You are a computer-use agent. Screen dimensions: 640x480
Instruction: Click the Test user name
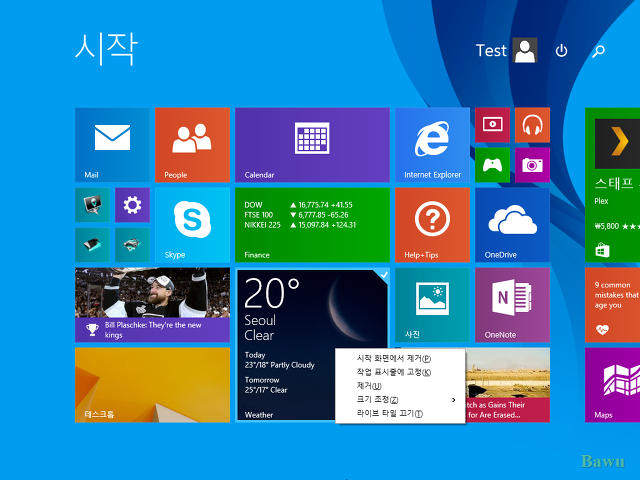click(x=491, y=51)
